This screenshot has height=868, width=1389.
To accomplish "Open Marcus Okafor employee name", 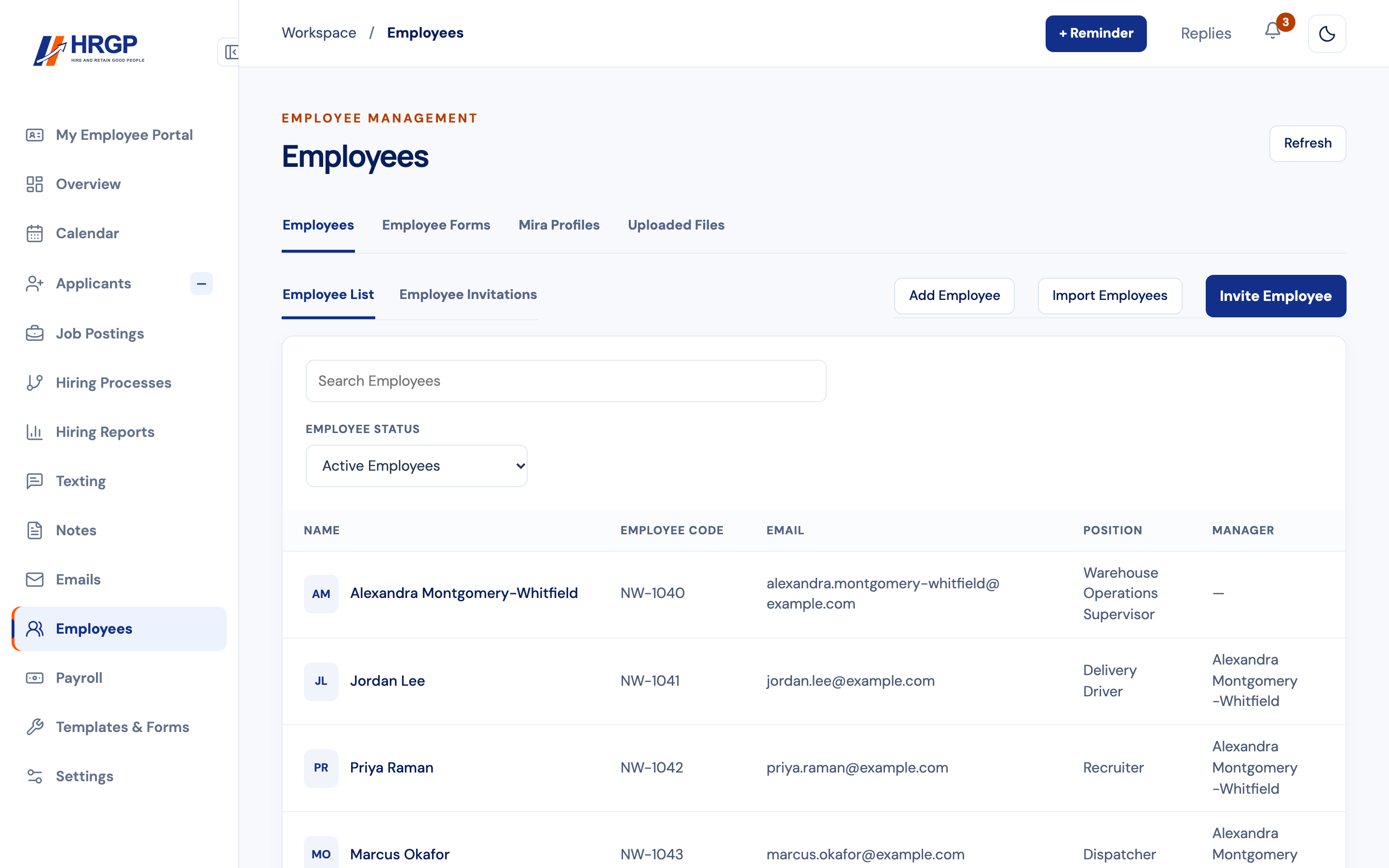I will [399, 855].
